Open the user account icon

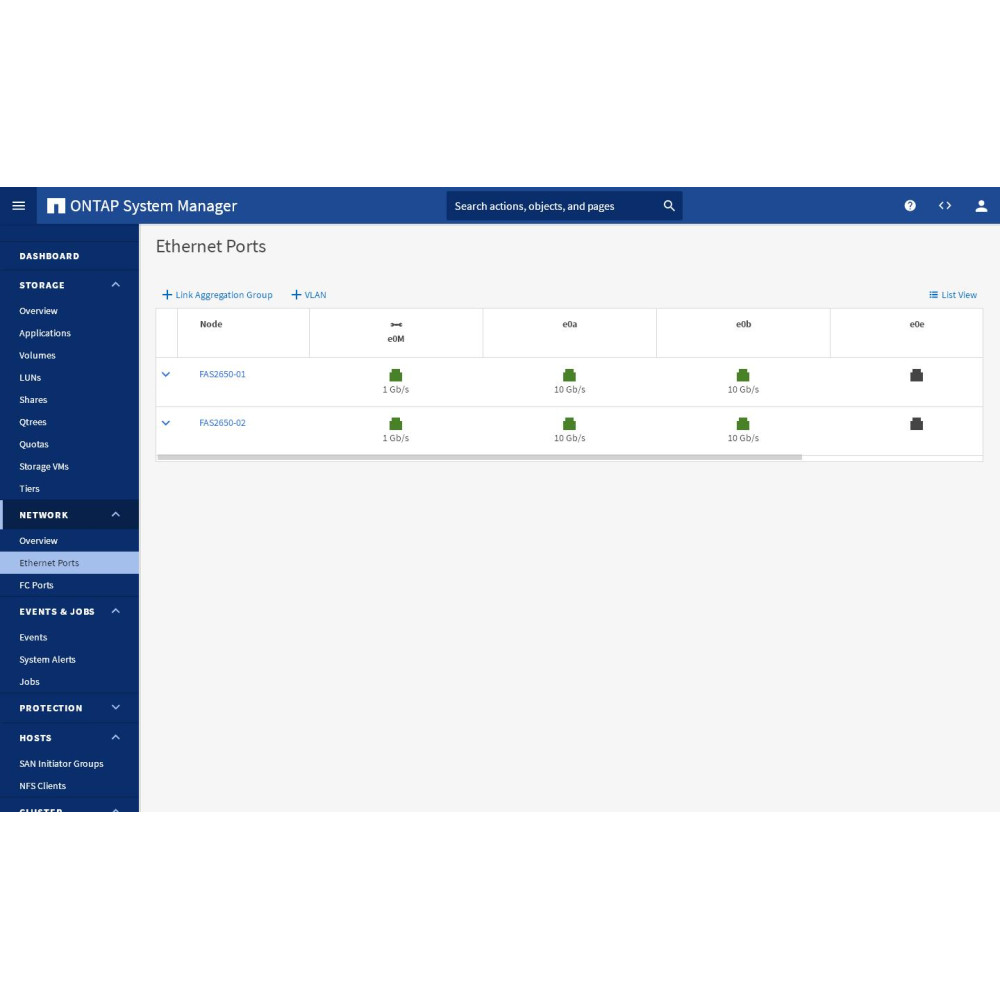point(981,206)
